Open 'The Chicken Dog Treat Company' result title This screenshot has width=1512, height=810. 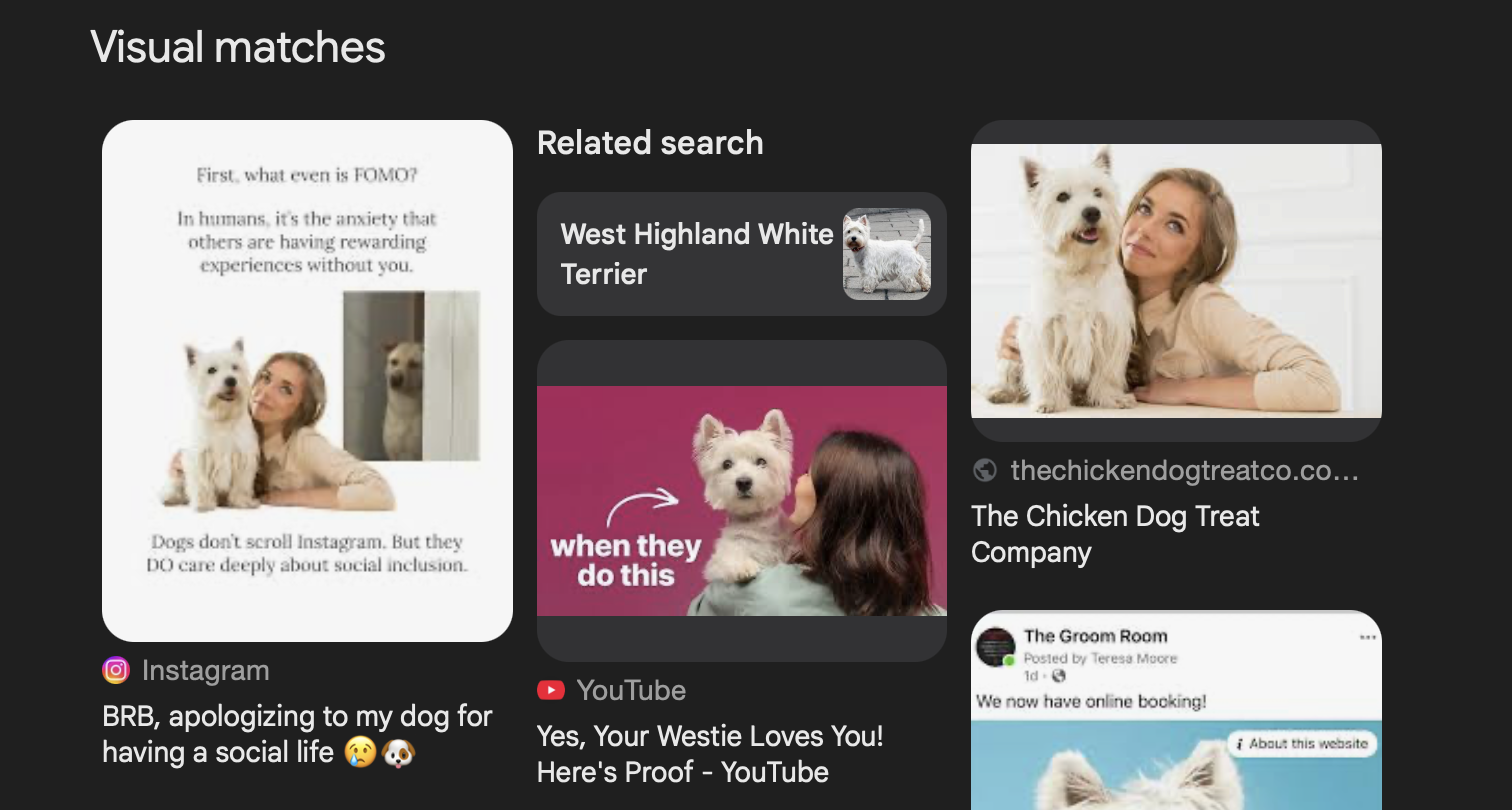1115,534
